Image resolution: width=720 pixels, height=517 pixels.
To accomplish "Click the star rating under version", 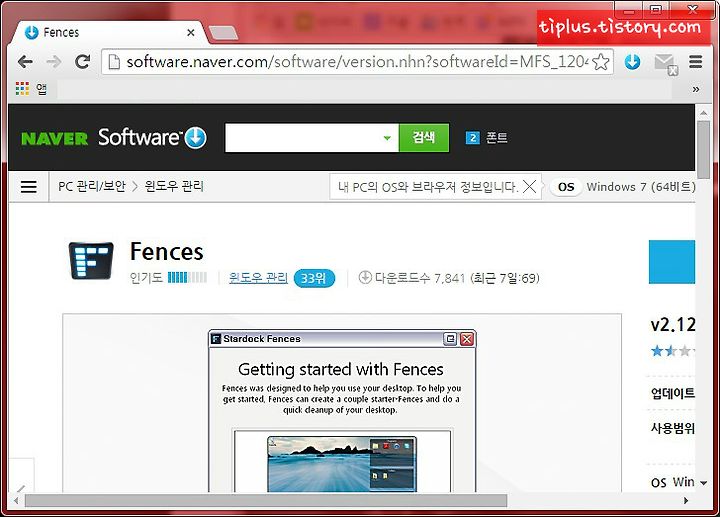I will (x=673, y=351).
